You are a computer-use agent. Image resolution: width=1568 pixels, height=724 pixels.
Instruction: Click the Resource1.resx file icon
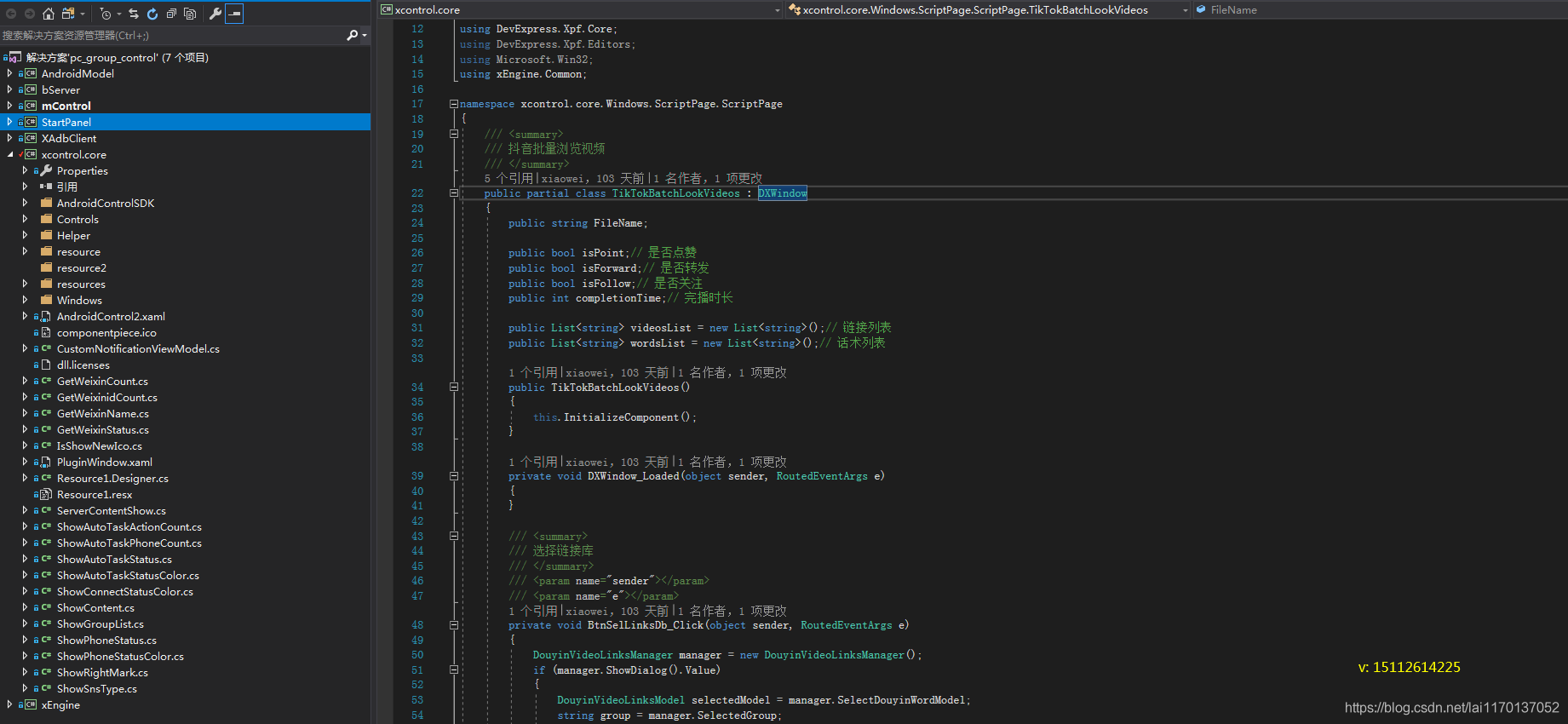(46, 494)
